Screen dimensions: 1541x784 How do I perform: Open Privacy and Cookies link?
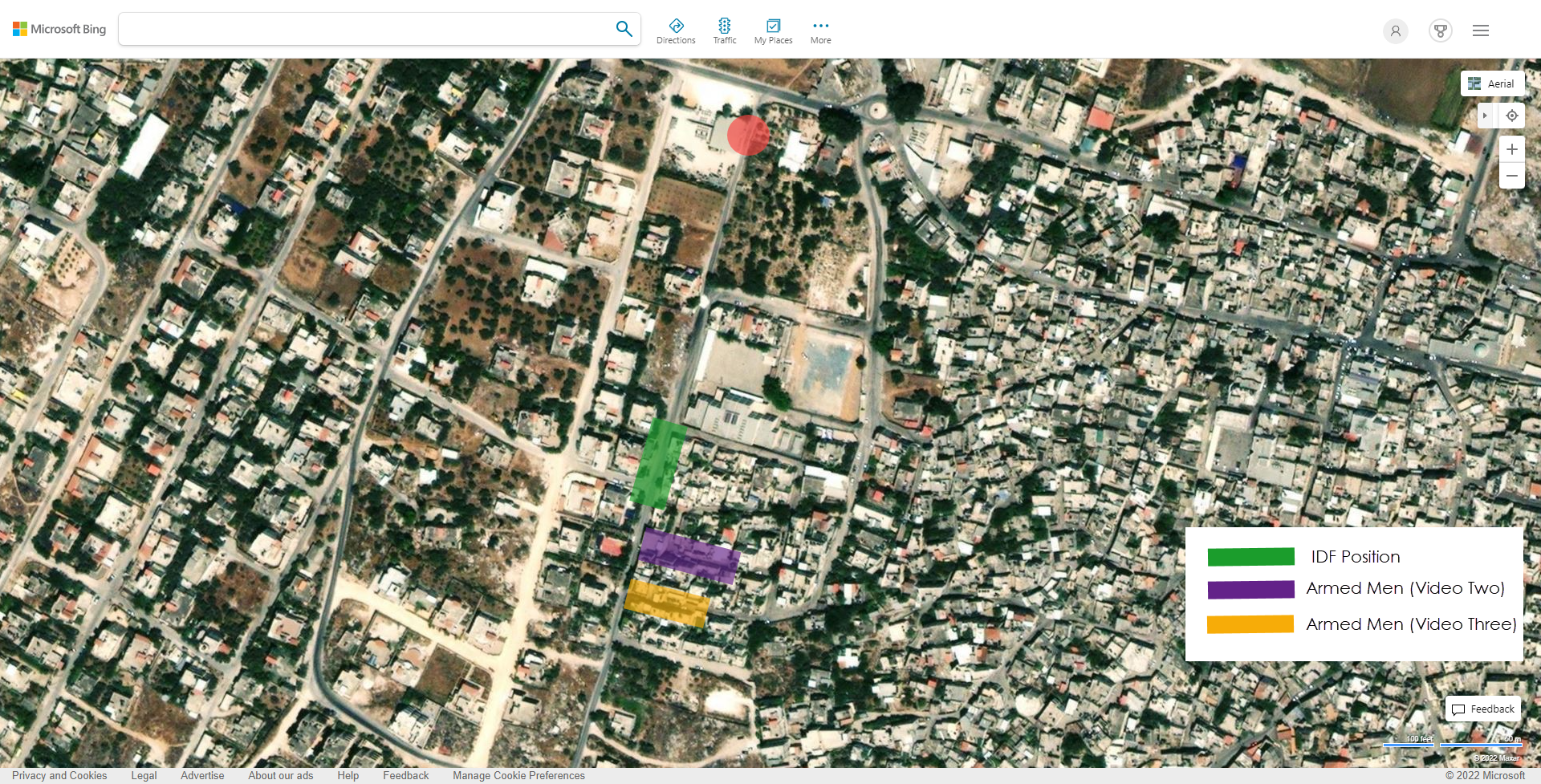tap(59, 775)
